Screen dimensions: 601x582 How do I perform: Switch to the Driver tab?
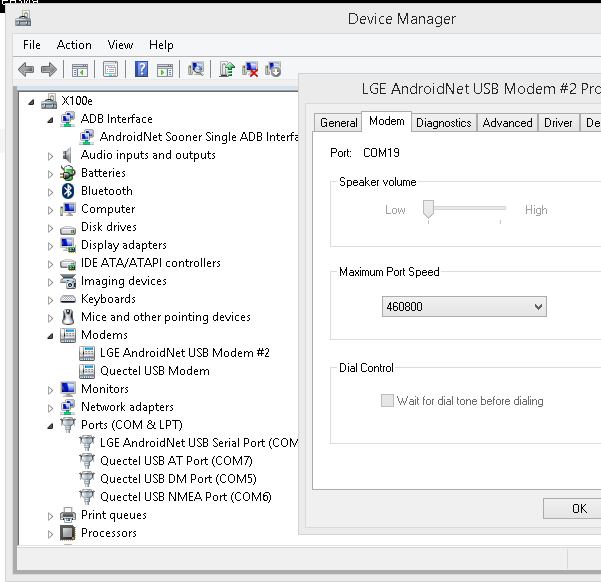point(558,123)
